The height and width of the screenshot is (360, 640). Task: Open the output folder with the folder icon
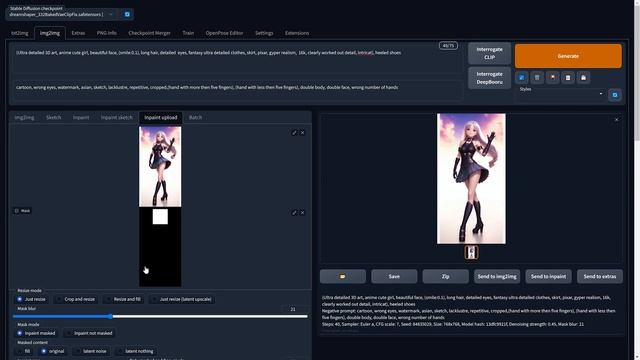[343, 276]
